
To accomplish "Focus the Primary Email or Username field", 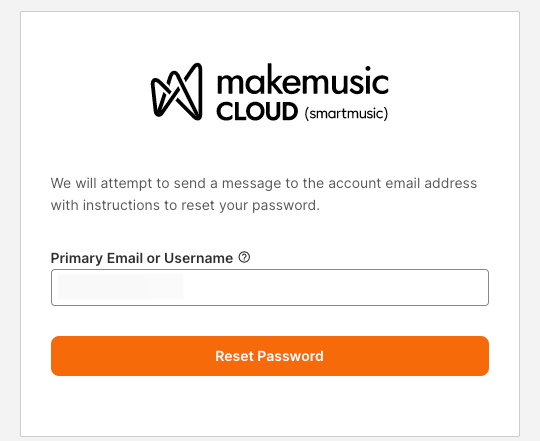I will (270, 287).
